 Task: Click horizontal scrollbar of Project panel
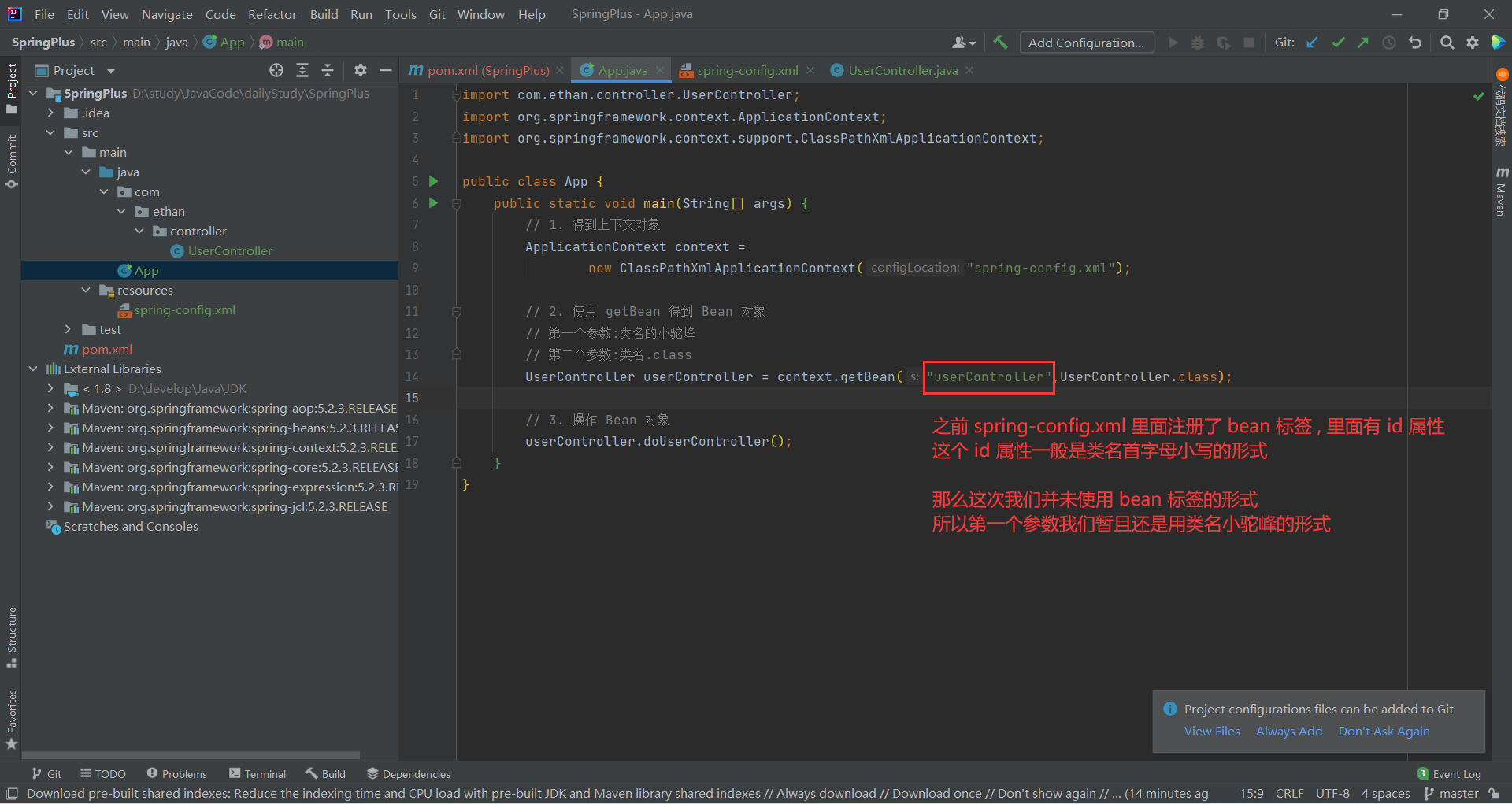pyautogui.click(x=192, y=754)
